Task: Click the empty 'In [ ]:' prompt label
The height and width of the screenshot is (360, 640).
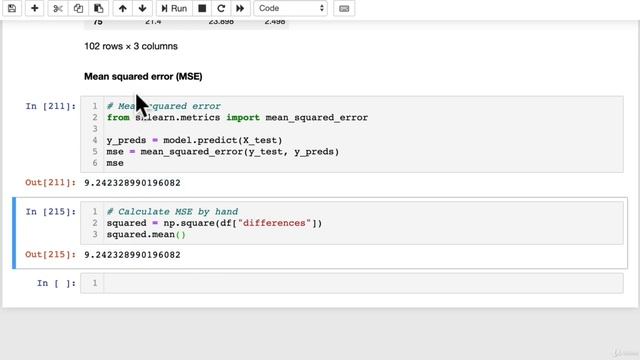Action: 56,283
